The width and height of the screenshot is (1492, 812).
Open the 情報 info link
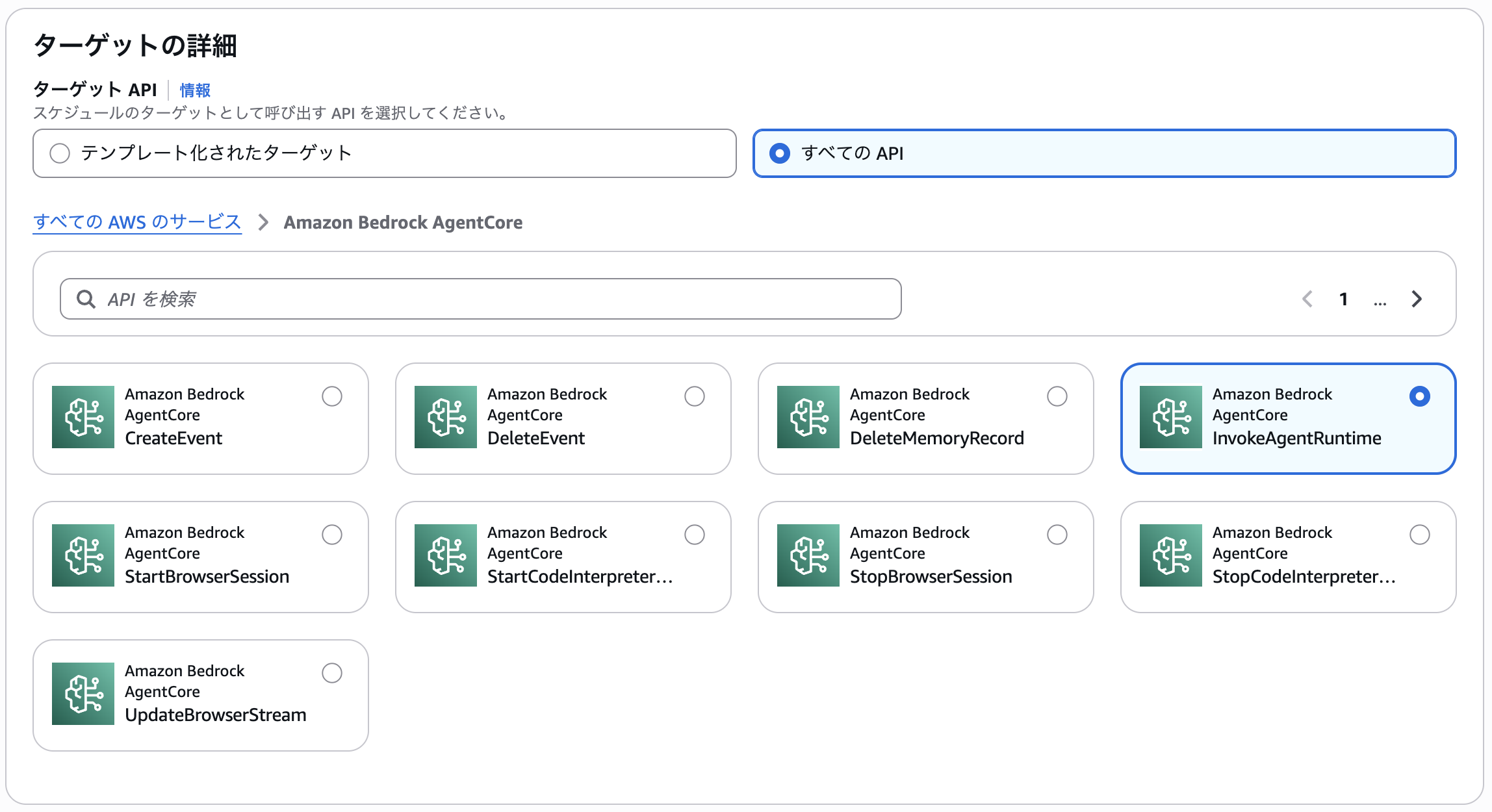click(195, 90)
